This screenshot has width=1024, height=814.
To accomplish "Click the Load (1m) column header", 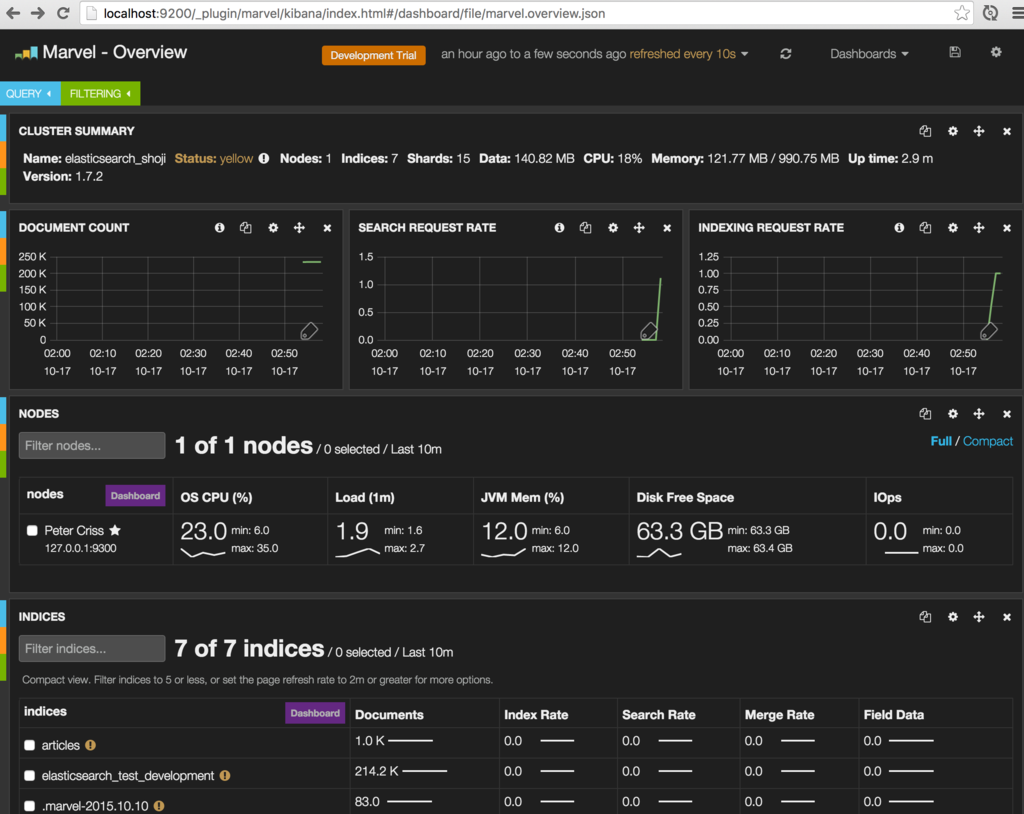I will [x=364, y=497].
